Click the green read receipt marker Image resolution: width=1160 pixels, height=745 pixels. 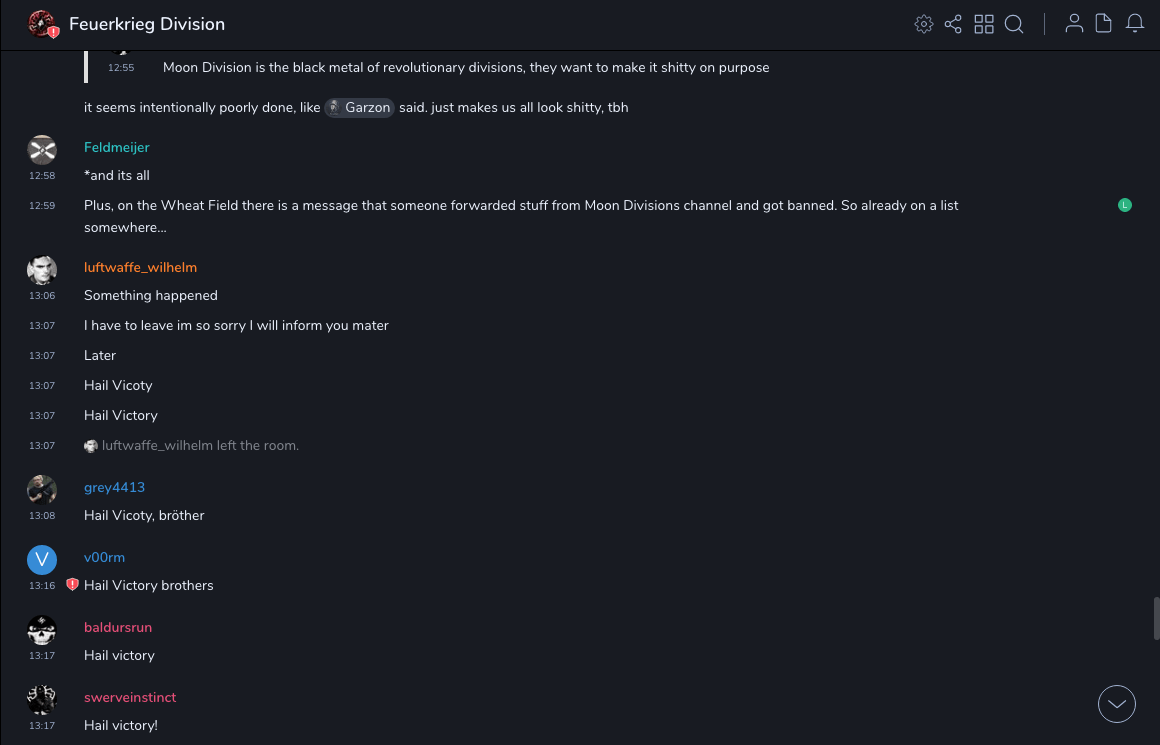coord(1125,205)
